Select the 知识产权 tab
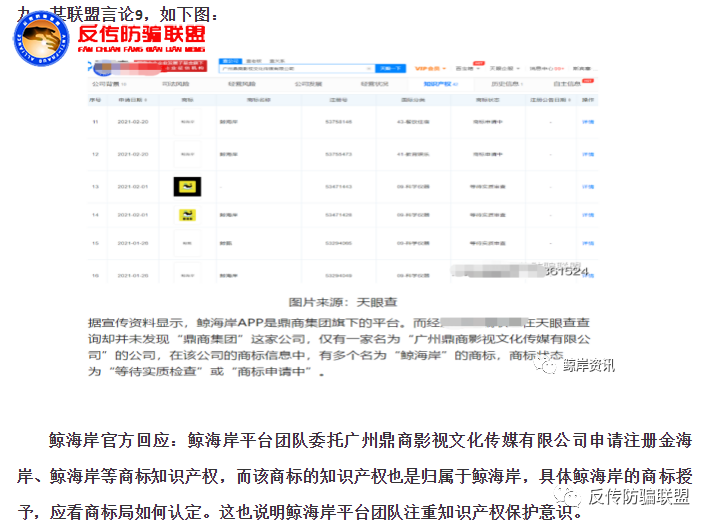Screen dimensions: 712x528 [x=440, y=84]
